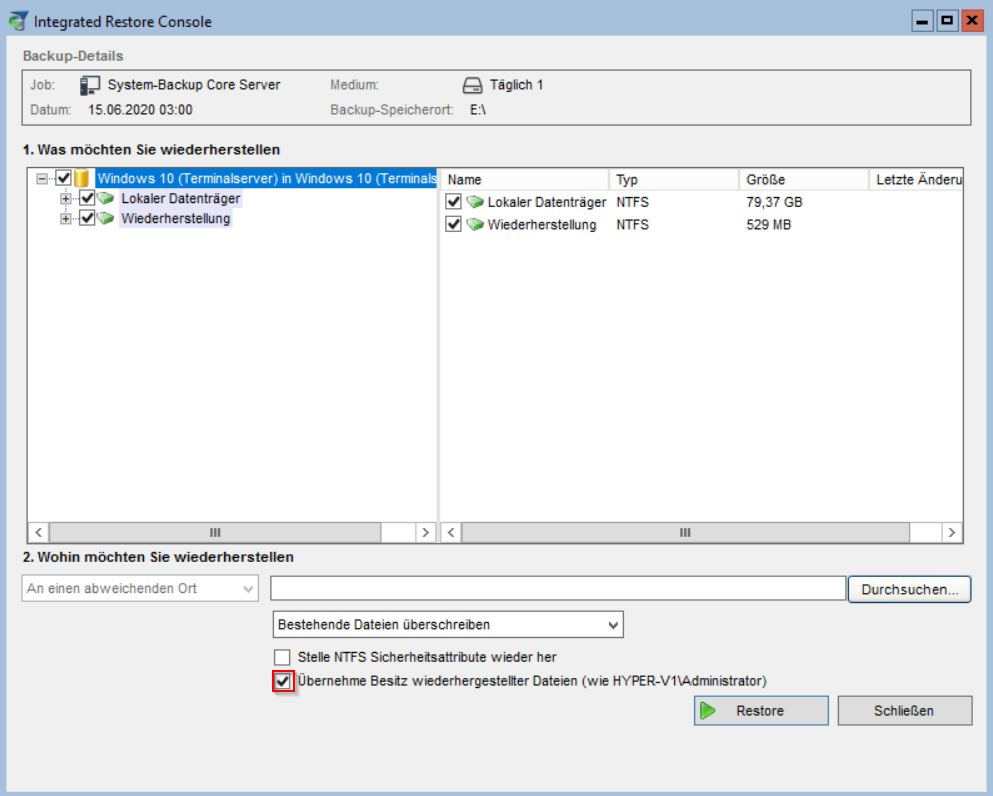The height and width of the screenshot is (796, 993).
Task: Click Lokaler Datenträger drive icon in tree
Action: (x=106, y=199)
